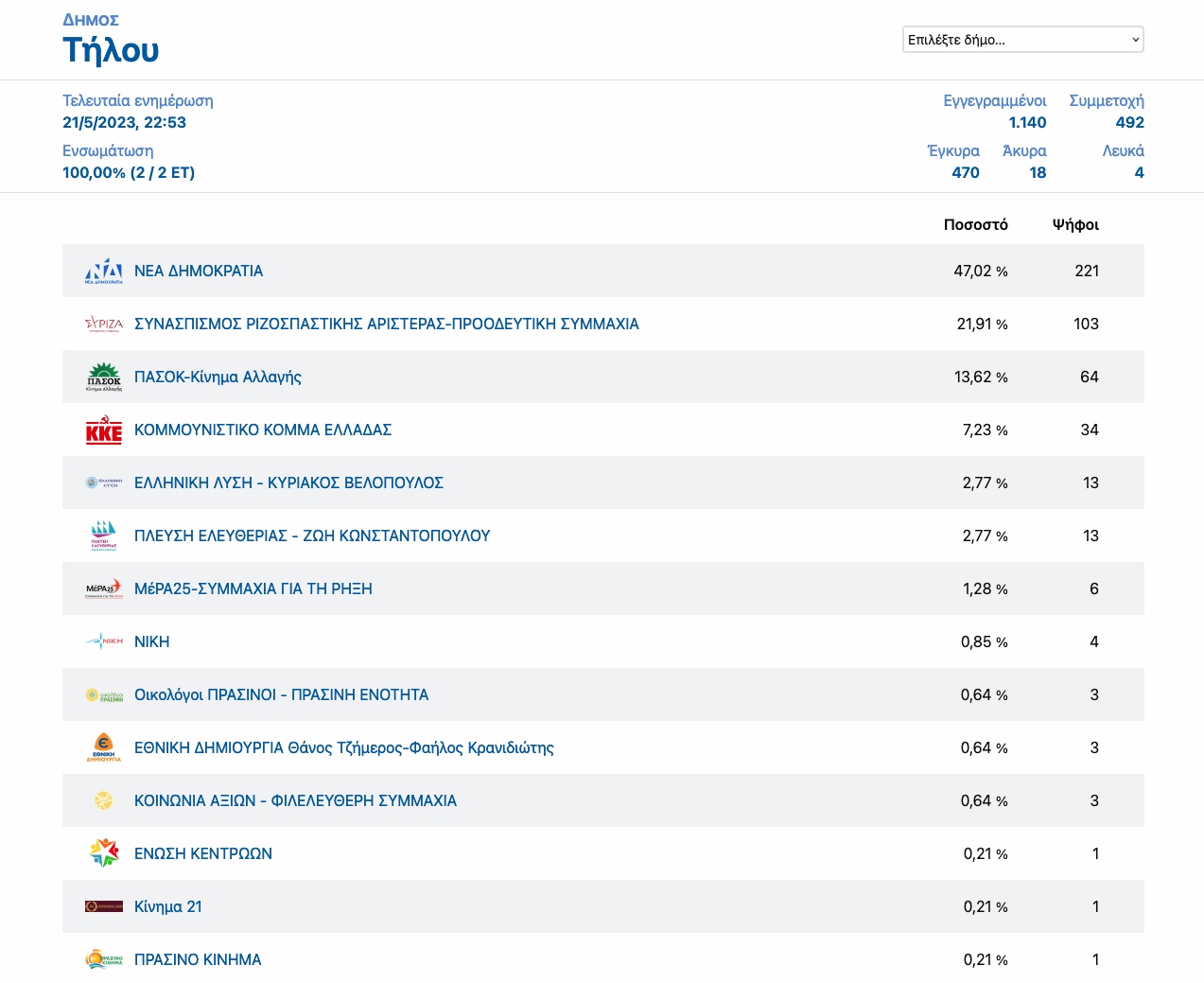Click the ΝΙΚΗ party logo
1204x983 pixels.
click(x=104, y=641)
